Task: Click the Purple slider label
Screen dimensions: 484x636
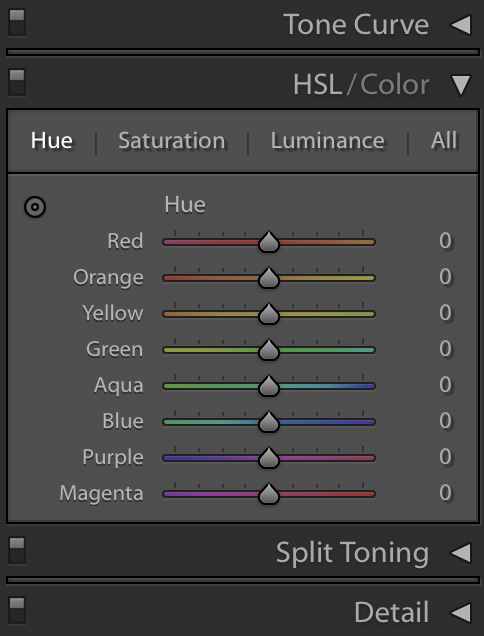Action: (113, 458)
